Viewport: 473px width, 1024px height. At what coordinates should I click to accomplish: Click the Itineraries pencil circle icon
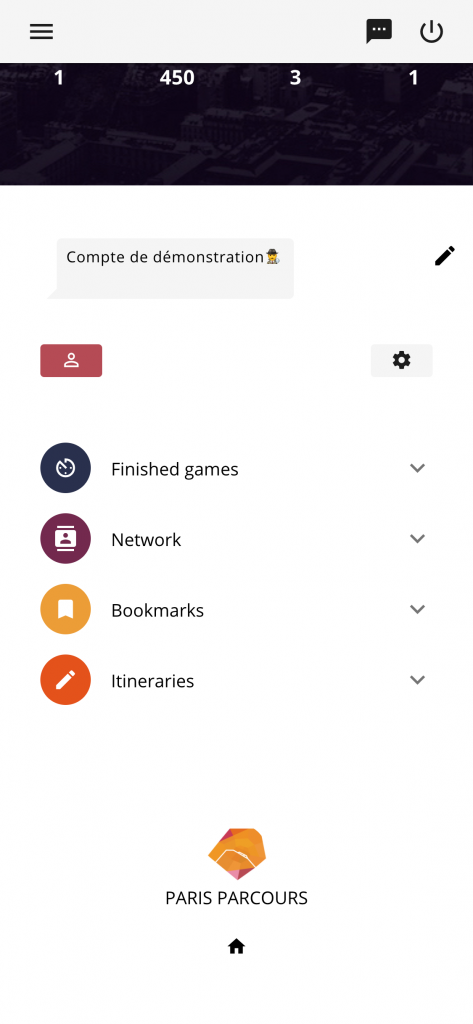click(x=65, y=679)
